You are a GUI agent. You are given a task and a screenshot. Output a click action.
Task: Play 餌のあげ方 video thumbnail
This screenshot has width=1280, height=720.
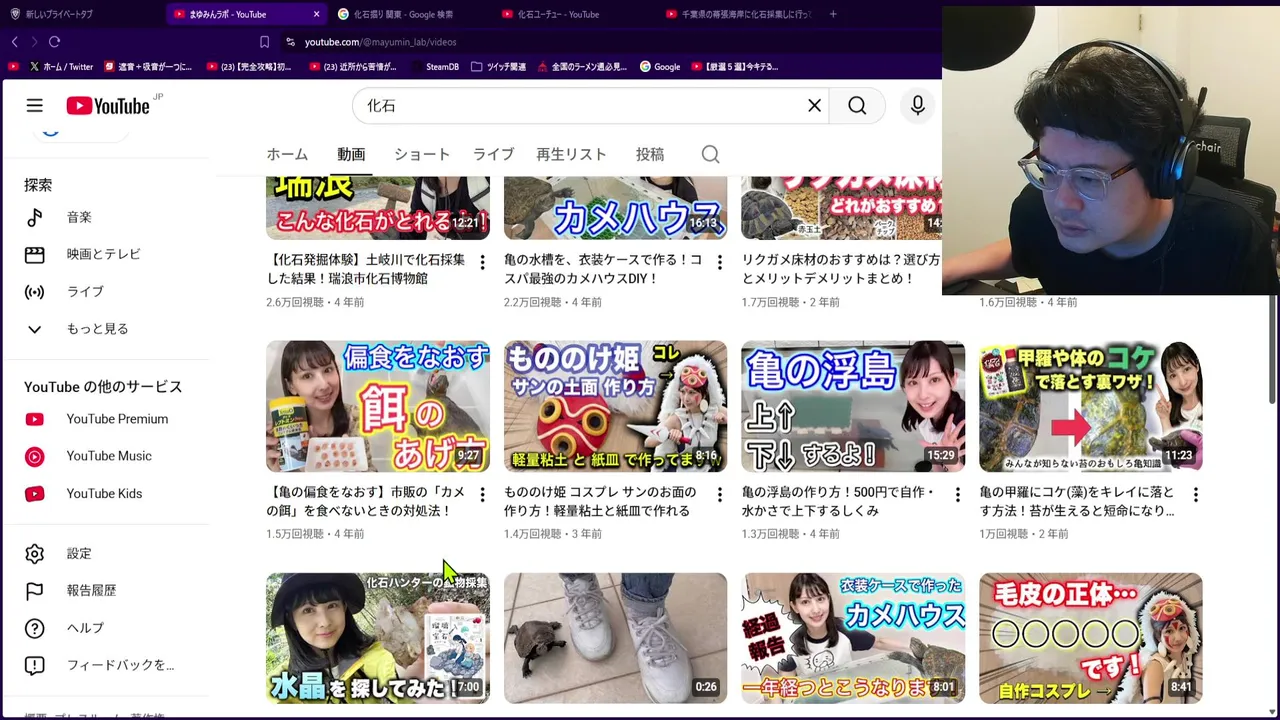378,406
